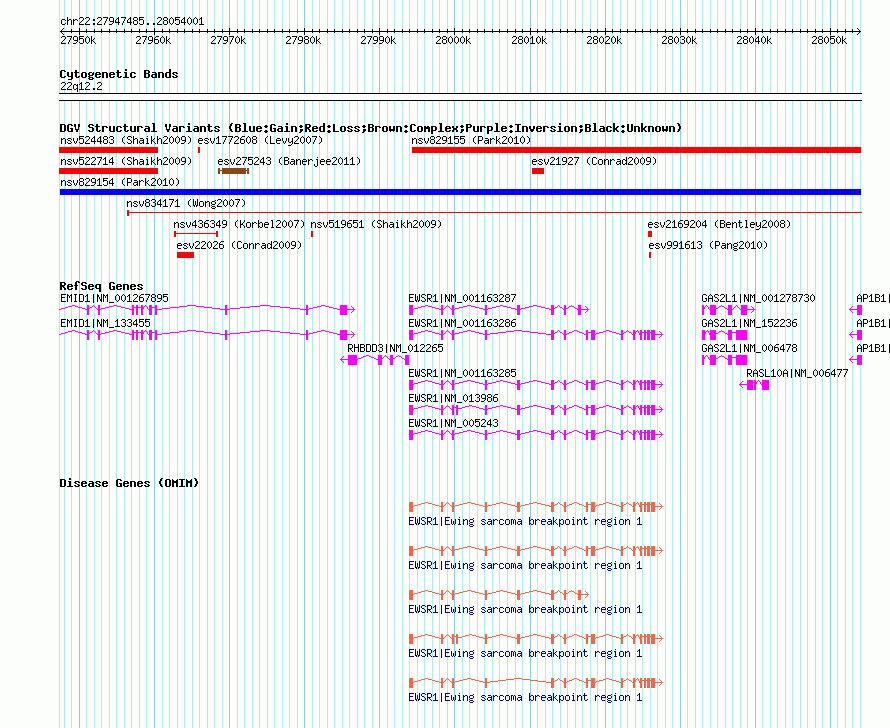Select the nsv519651 (Shaikh2009) label

point(376,224)
